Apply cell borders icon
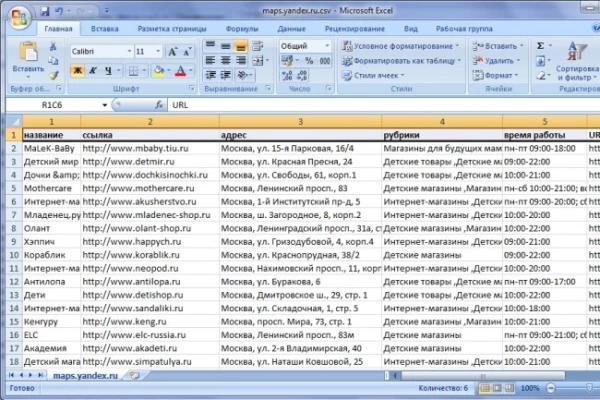 133,71
